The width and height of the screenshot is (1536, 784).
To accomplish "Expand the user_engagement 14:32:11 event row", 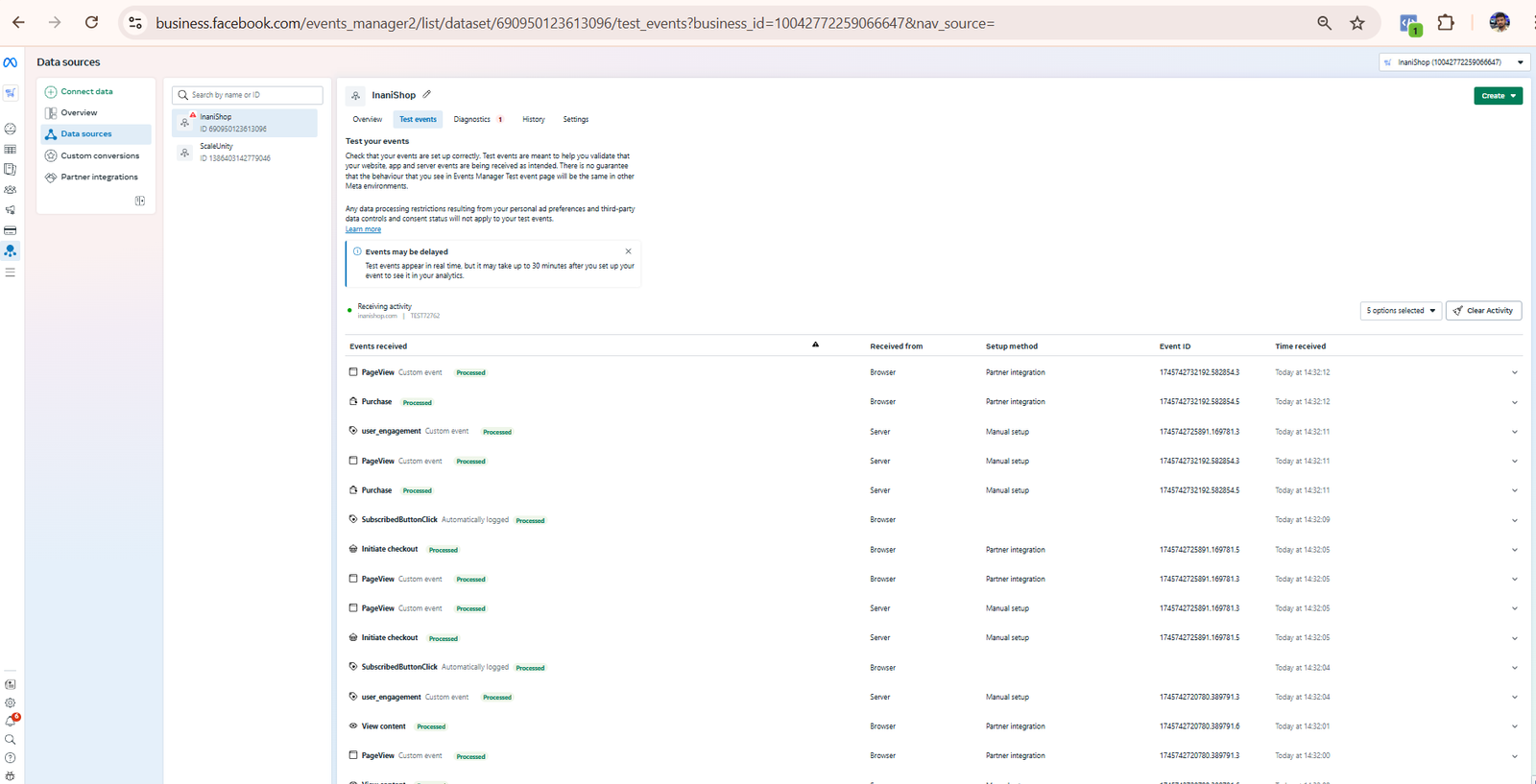I will [x=1515, y=432].
